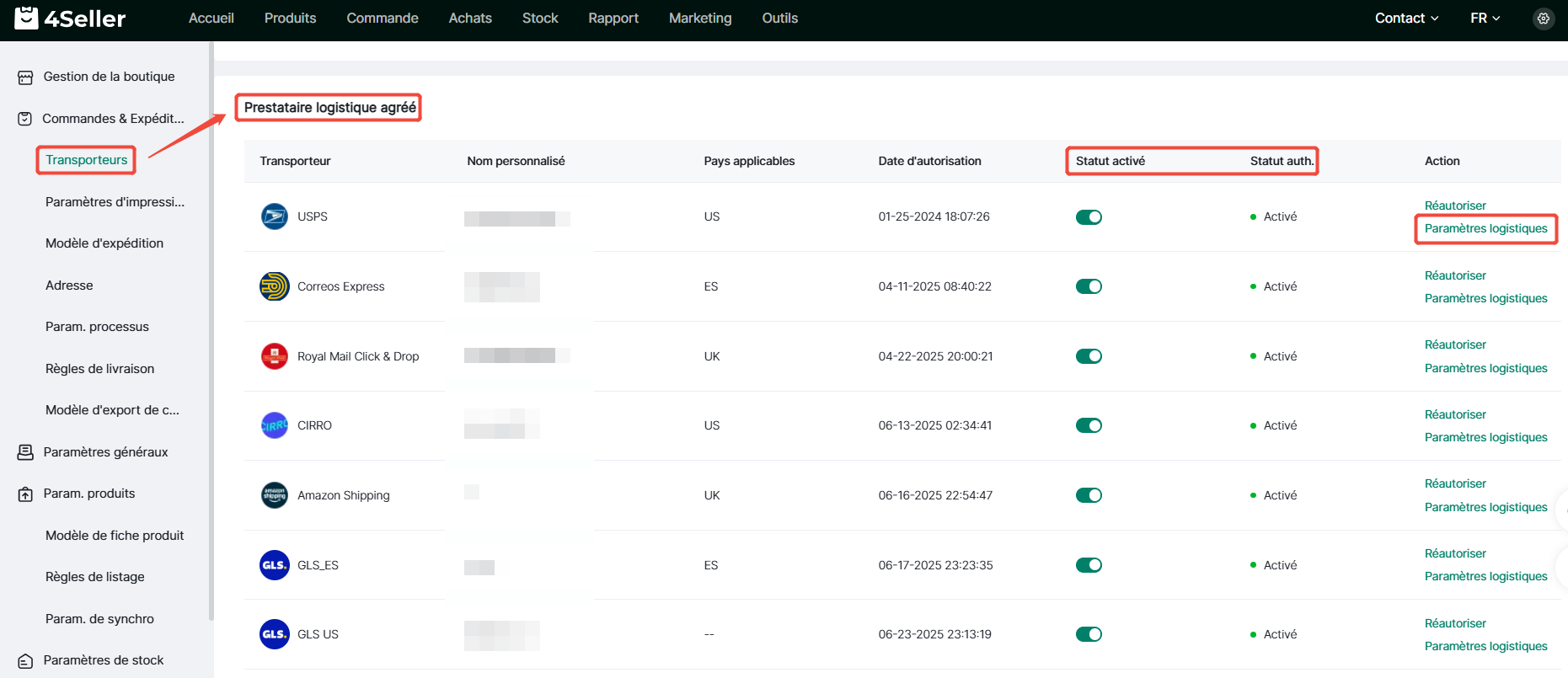The image size is (1568, 678).
Task: Click the Gestion de la boutique store icon
Action: click(x=25, y=77)
